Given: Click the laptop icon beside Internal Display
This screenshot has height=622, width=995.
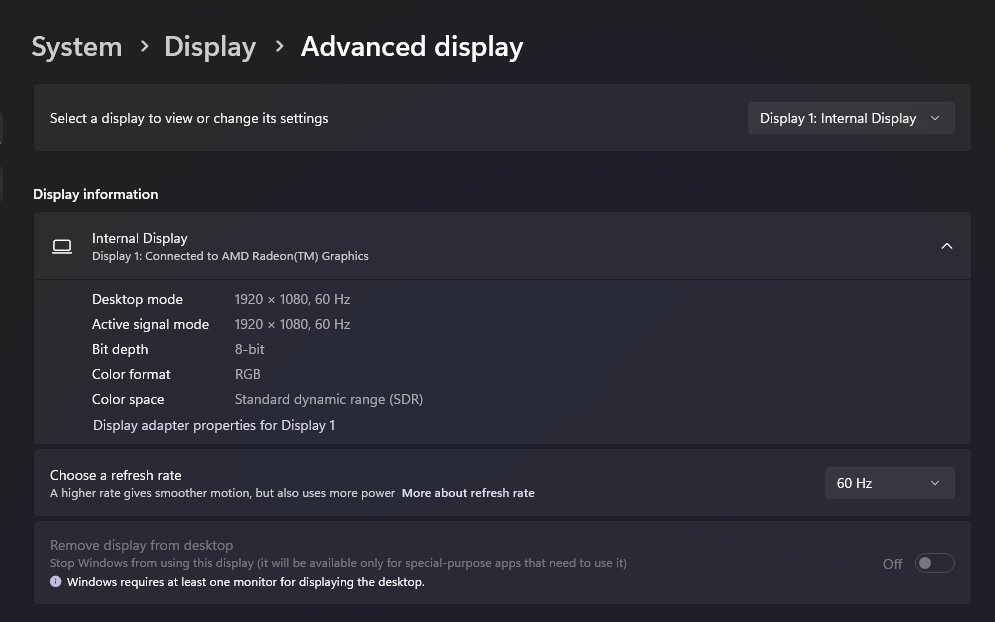Looking at the screenshot, I should coord(62,247).
